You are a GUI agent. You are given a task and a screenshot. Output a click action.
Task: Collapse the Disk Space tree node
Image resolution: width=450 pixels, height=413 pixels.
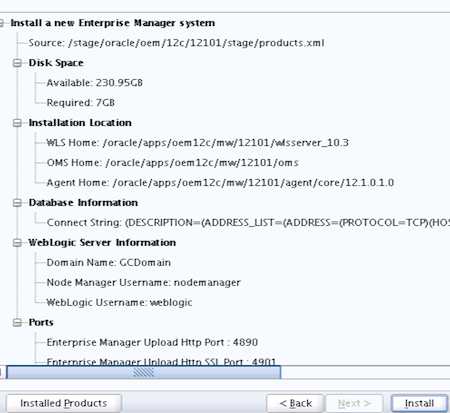[17, 63]
